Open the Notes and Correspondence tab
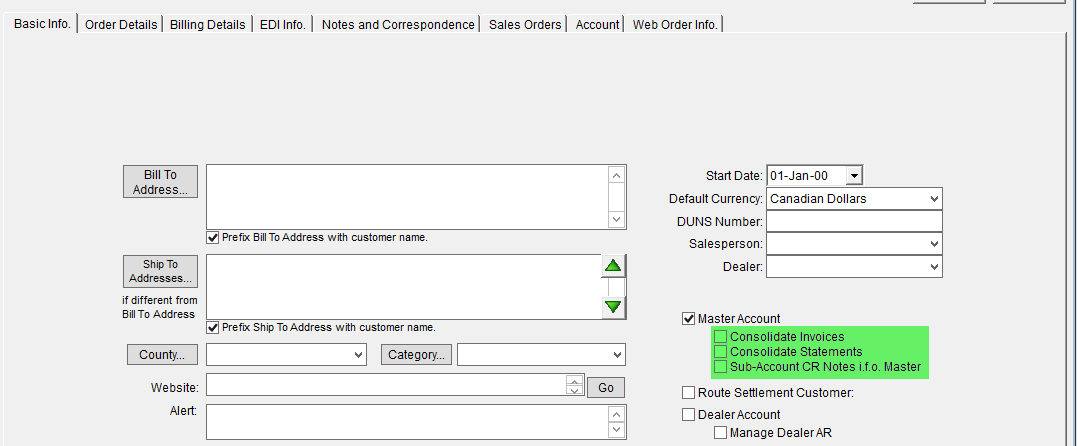 tap(398, 25)
